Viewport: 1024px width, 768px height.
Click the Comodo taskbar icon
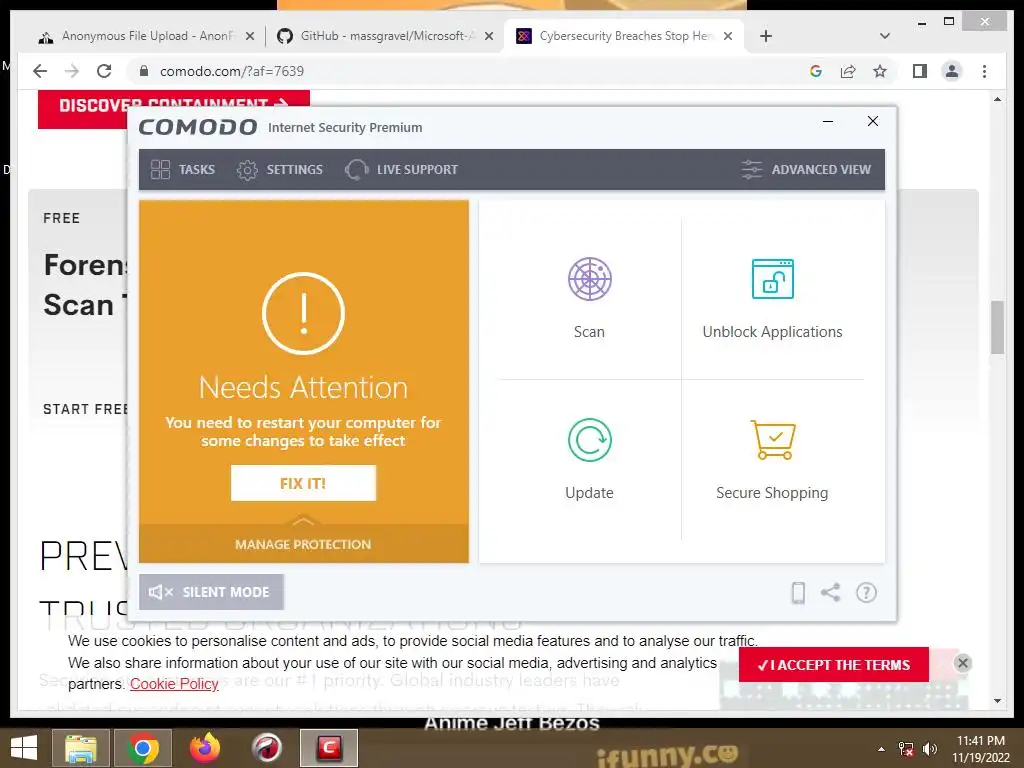[329, 748]
